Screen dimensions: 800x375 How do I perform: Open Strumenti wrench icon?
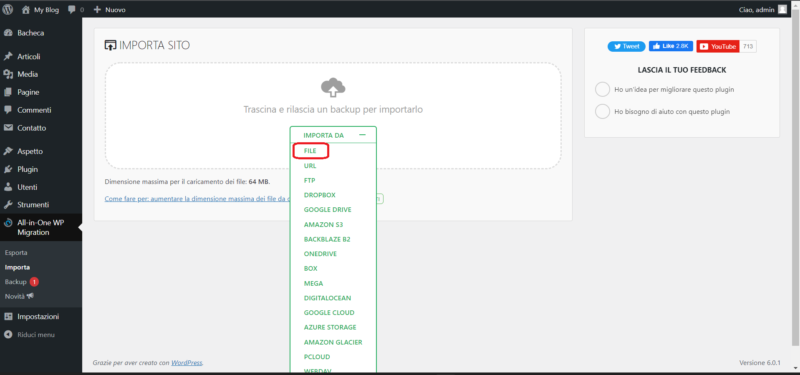[x=8, y=205]
